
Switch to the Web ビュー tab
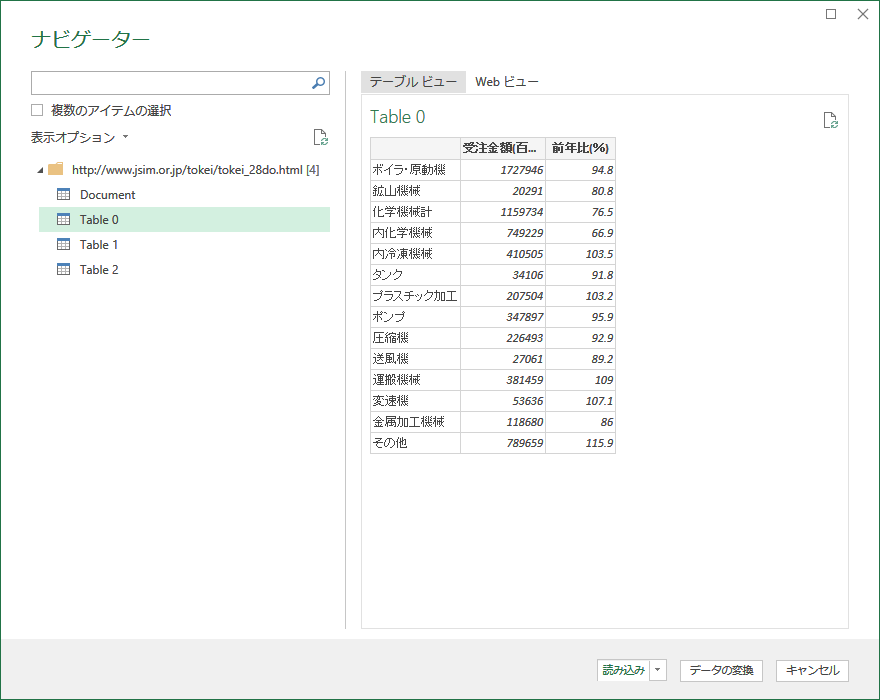(507, 82)
